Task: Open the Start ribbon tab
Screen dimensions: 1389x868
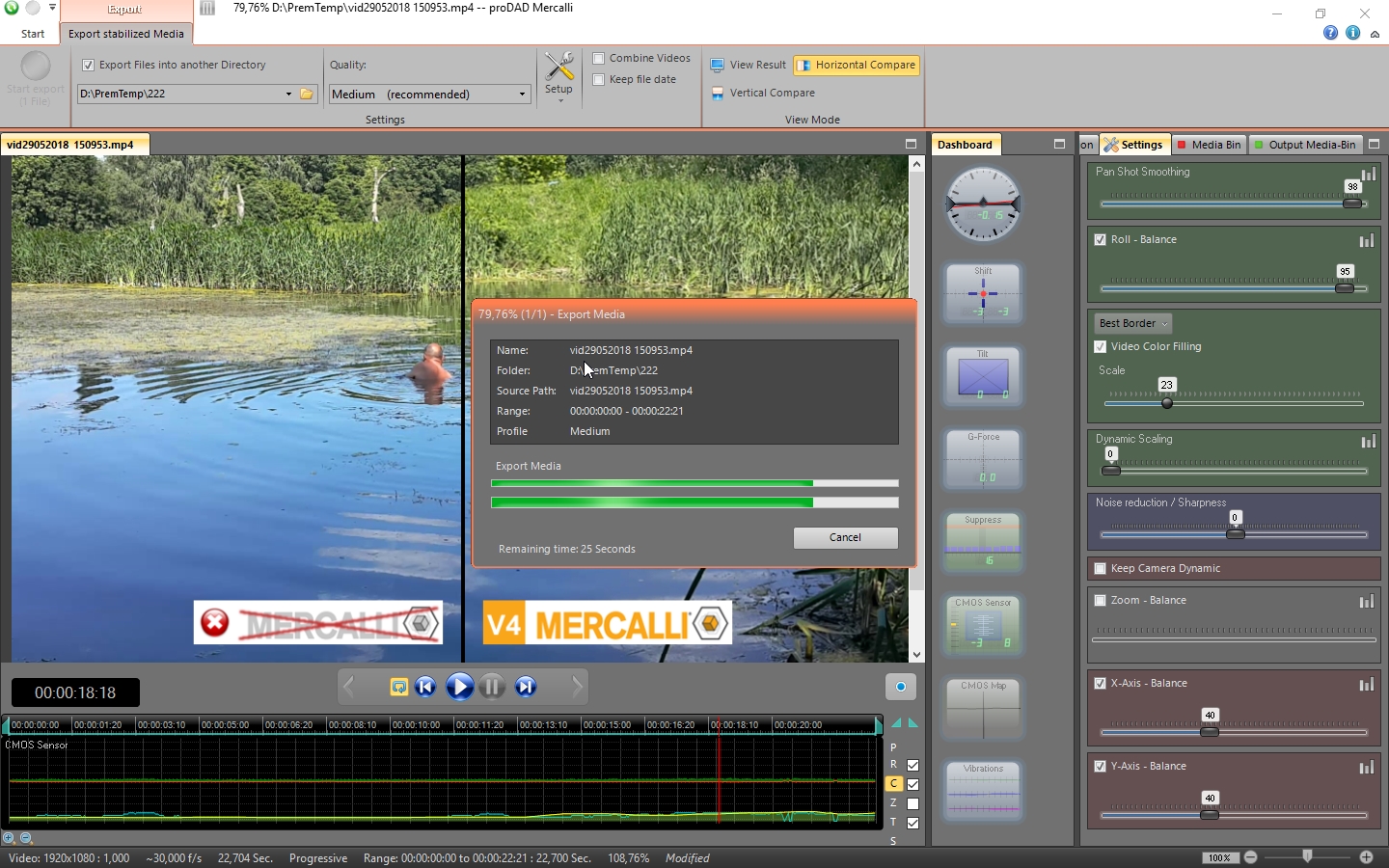Action: (33, 34)
